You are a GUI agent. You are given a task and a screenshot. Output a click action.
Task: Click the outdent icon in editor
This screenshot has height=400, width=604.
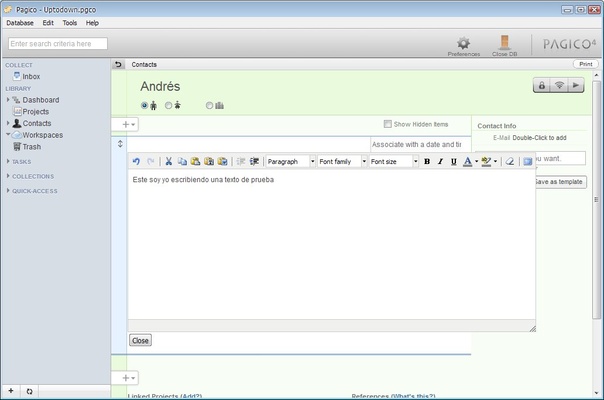(241, 161)
